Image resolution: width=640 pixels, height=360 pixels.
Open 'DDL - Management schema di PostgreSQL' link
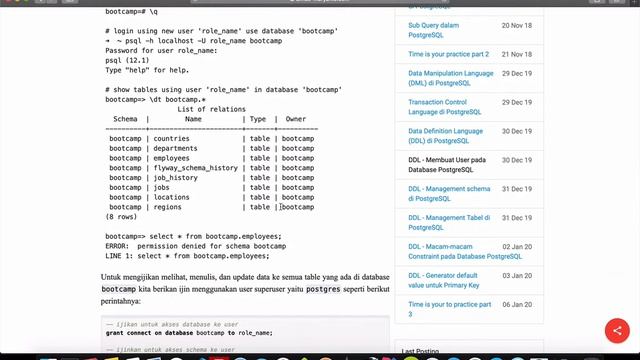click(x=449, y=194)
